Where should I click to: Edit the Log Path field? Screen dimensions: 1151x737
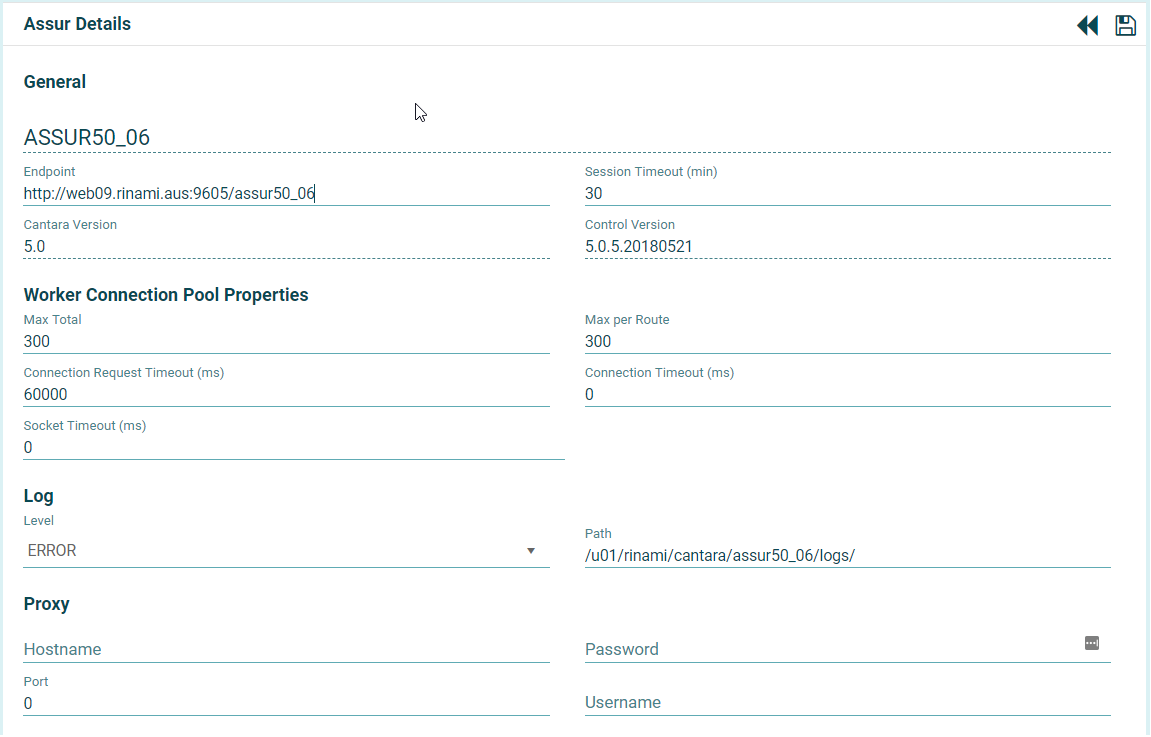pos(847,556)
